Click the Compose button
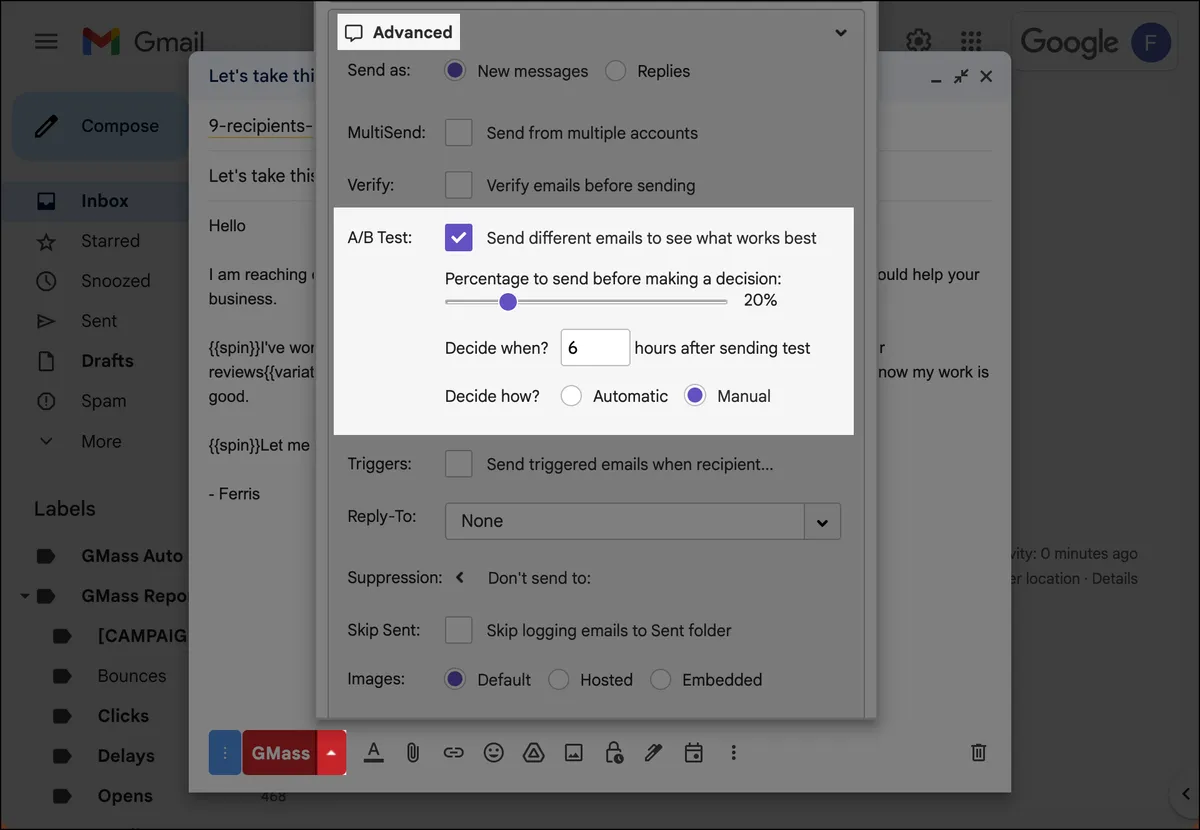This screenshot has width=1200, height=830. pyautogui.click(x=100, y=126)
